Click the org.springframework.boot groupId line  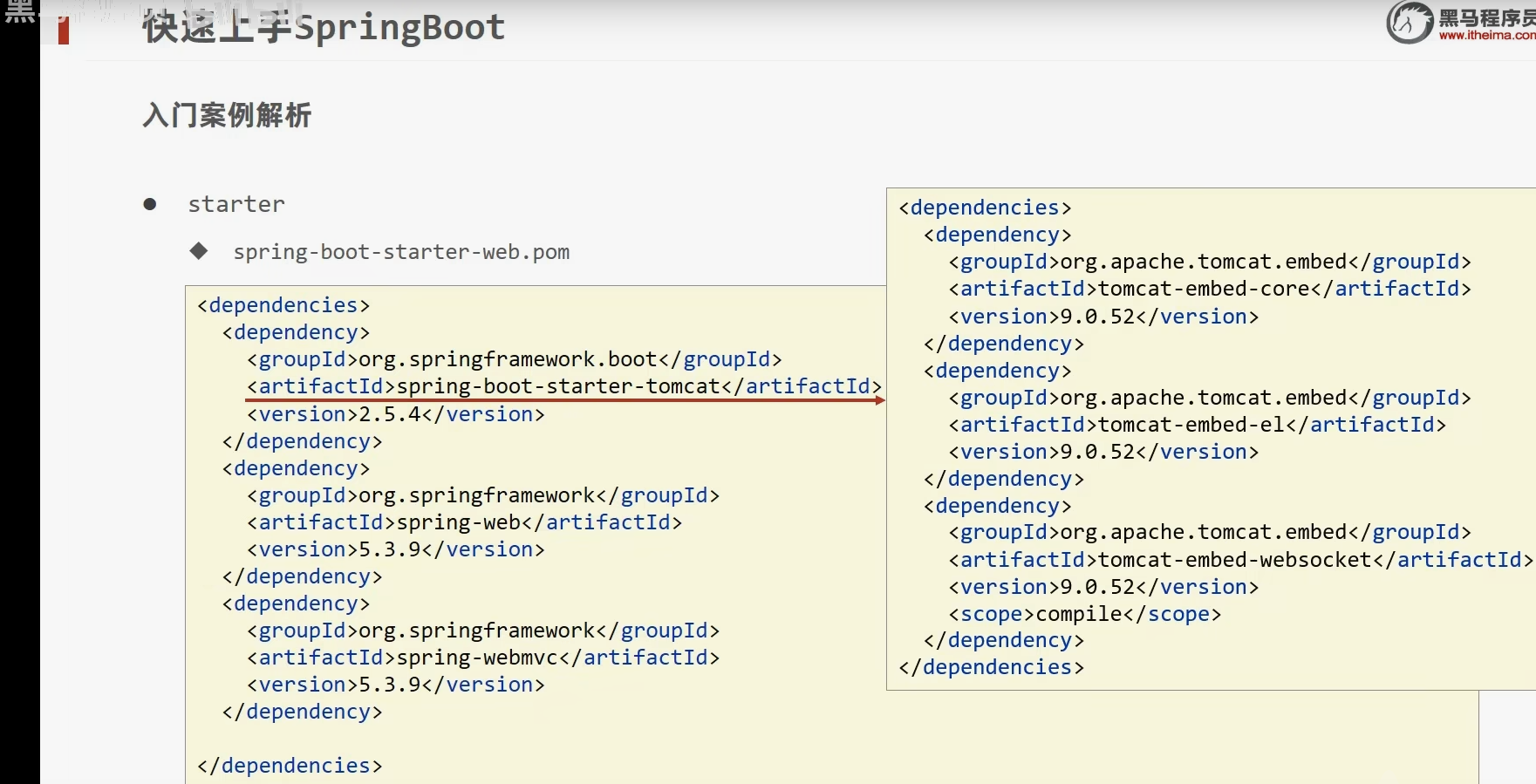click(514, 359)
